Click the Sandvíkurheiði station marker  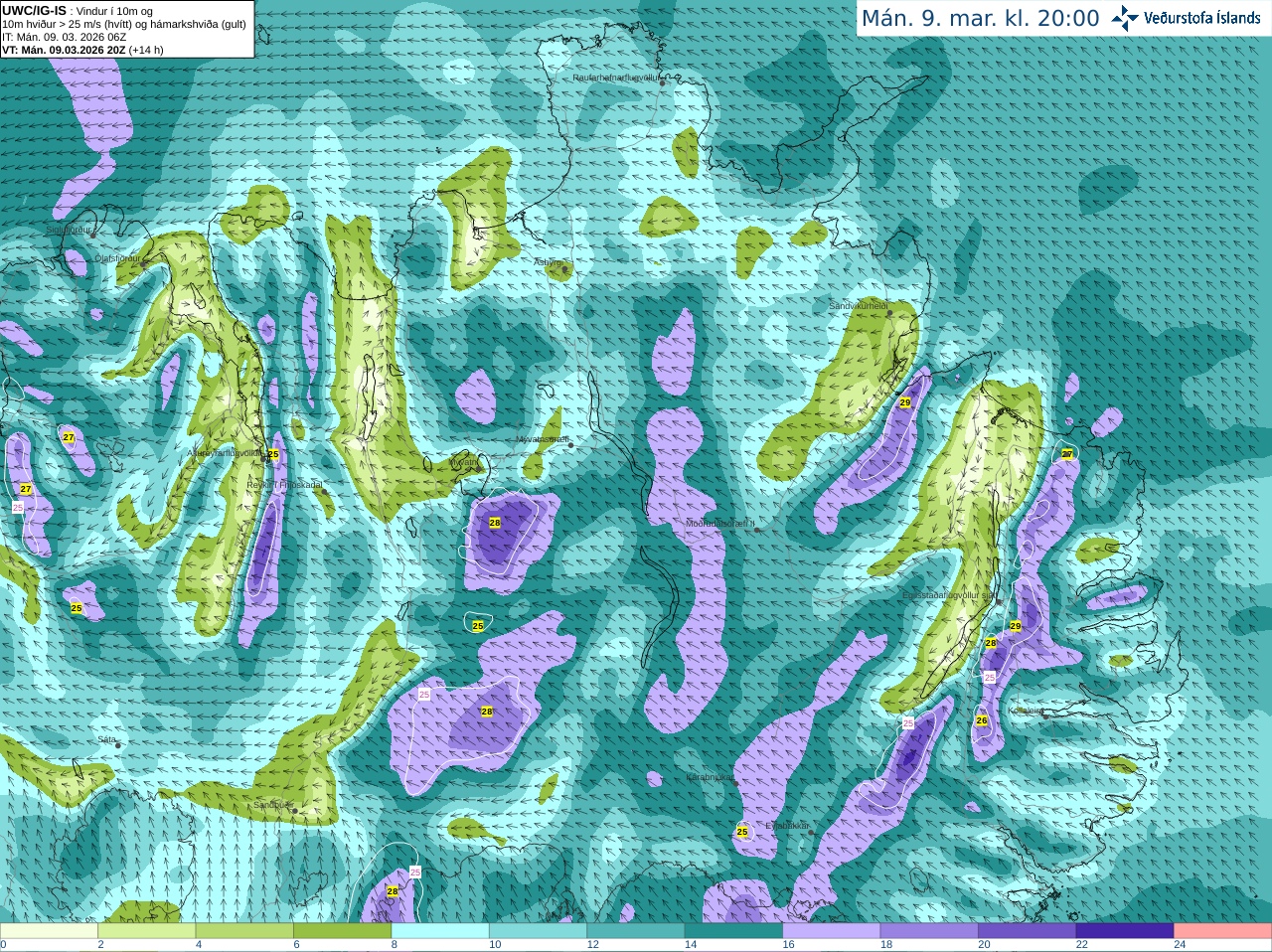(x=890, y=313)
